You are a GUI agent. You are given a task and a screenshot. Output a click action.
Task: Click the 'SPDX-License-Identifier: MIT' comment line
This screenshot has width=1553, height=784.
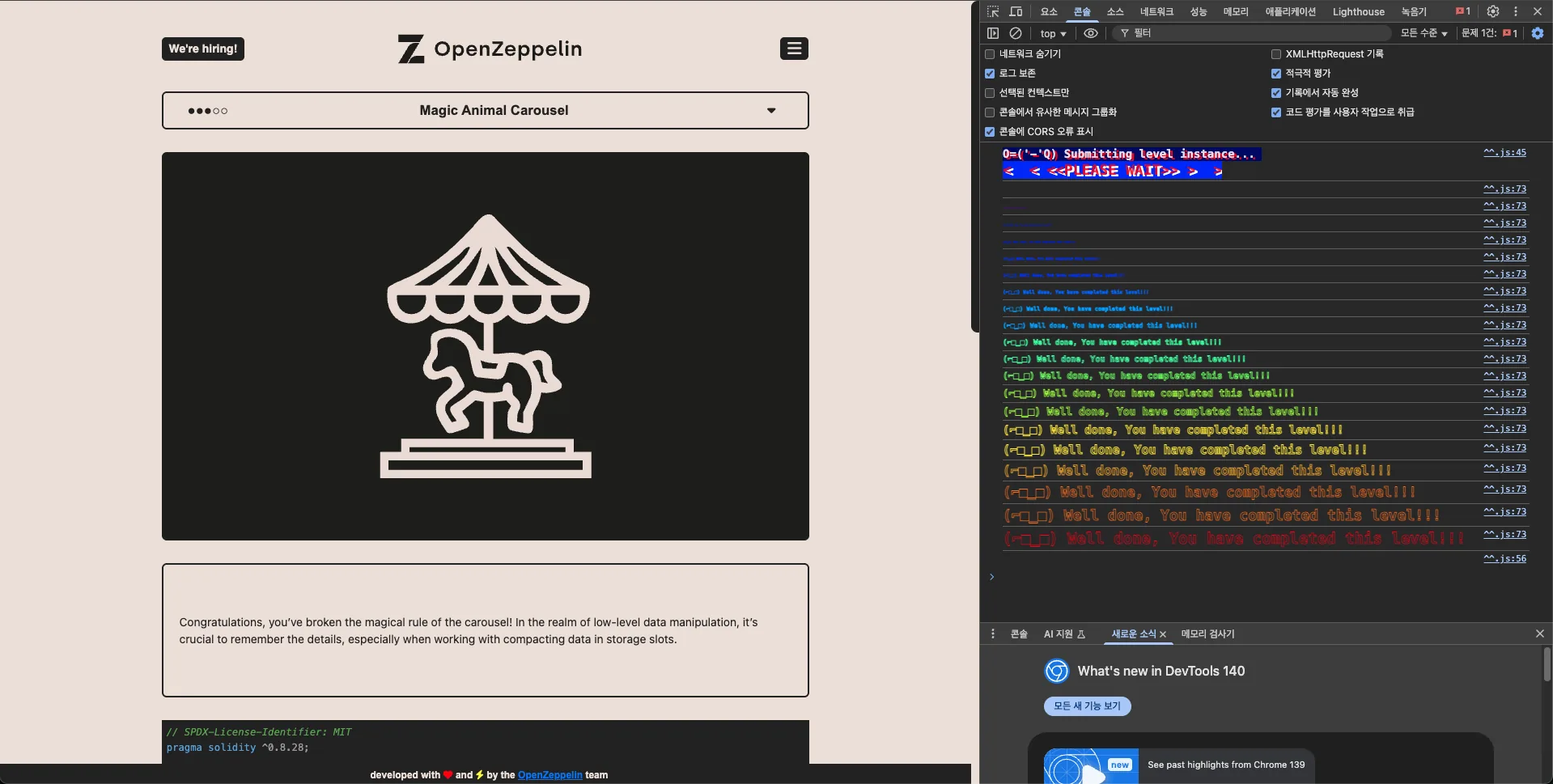pos(259,732)
